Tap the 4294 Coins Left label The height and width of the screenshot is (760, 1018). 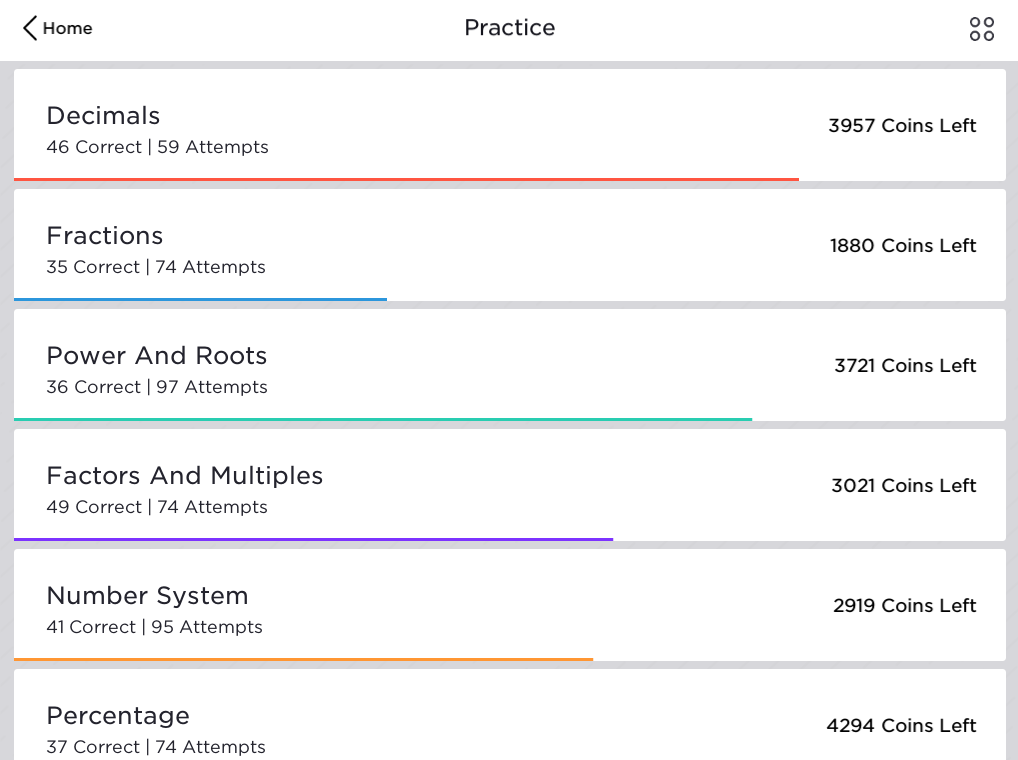(x=901, y=725)
